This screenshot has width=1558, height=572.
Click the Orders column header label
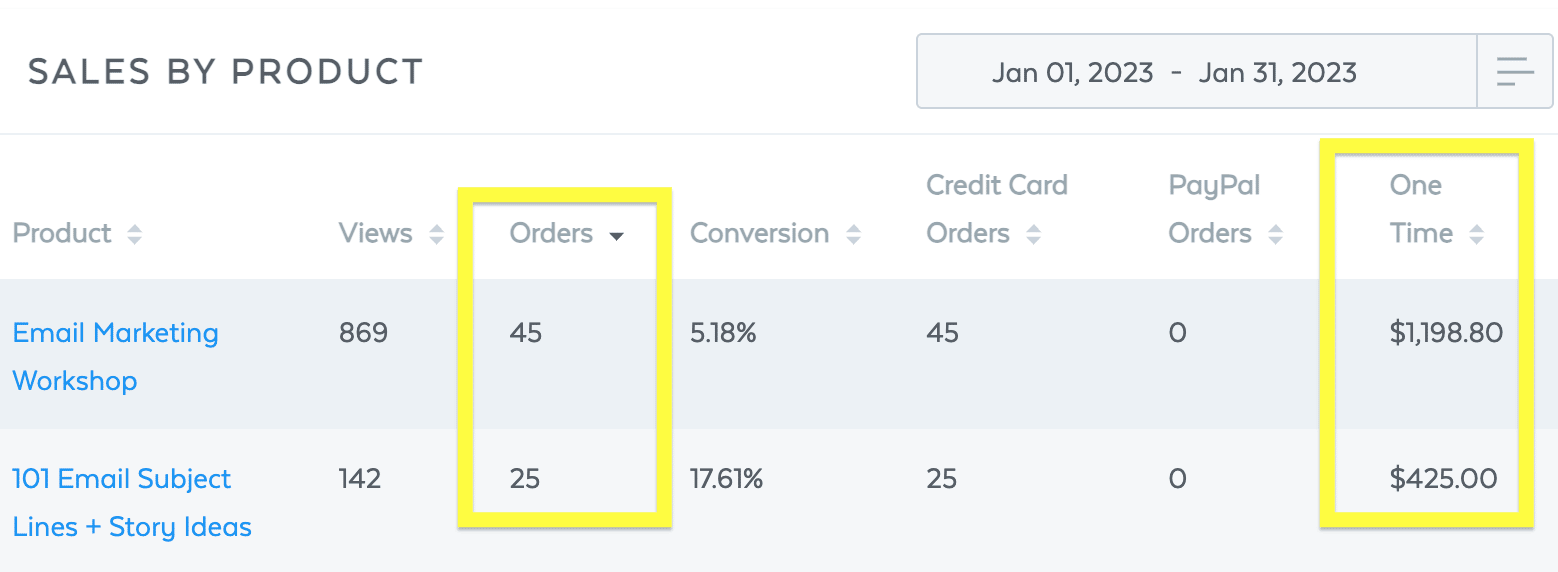click(x=551, y=233)
